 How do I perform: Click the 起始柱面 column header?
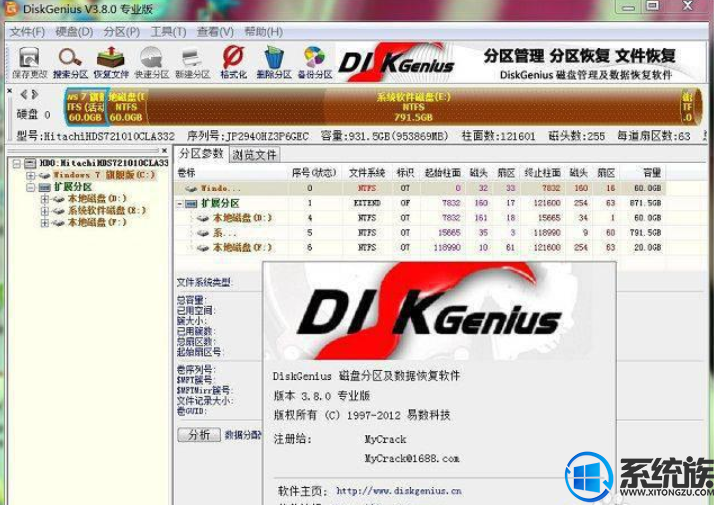(442, 173)
